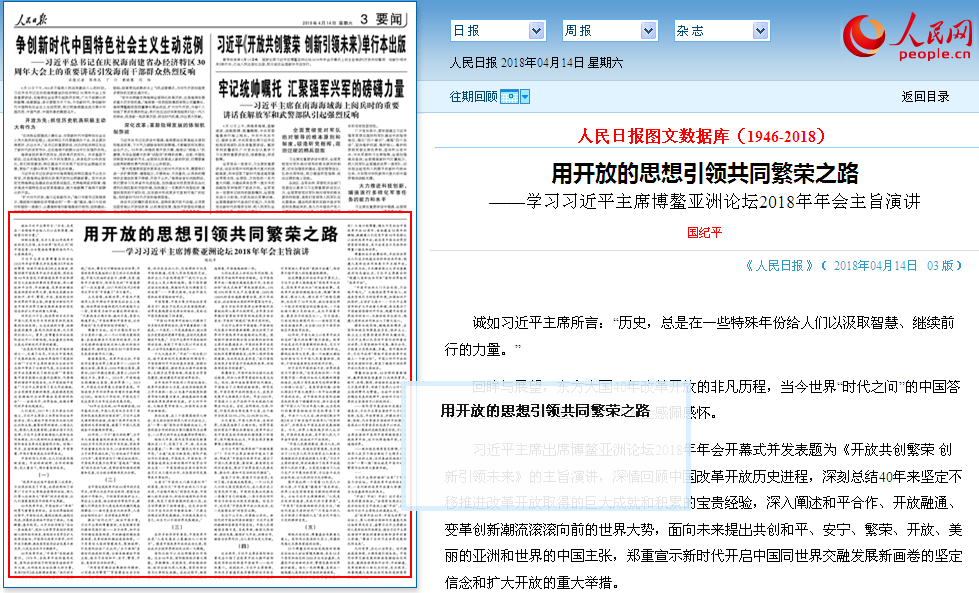Image resolution: width=979 pixels, height=593 pixels.
Task: Open author link 国纪平
Action: point(704,233)
